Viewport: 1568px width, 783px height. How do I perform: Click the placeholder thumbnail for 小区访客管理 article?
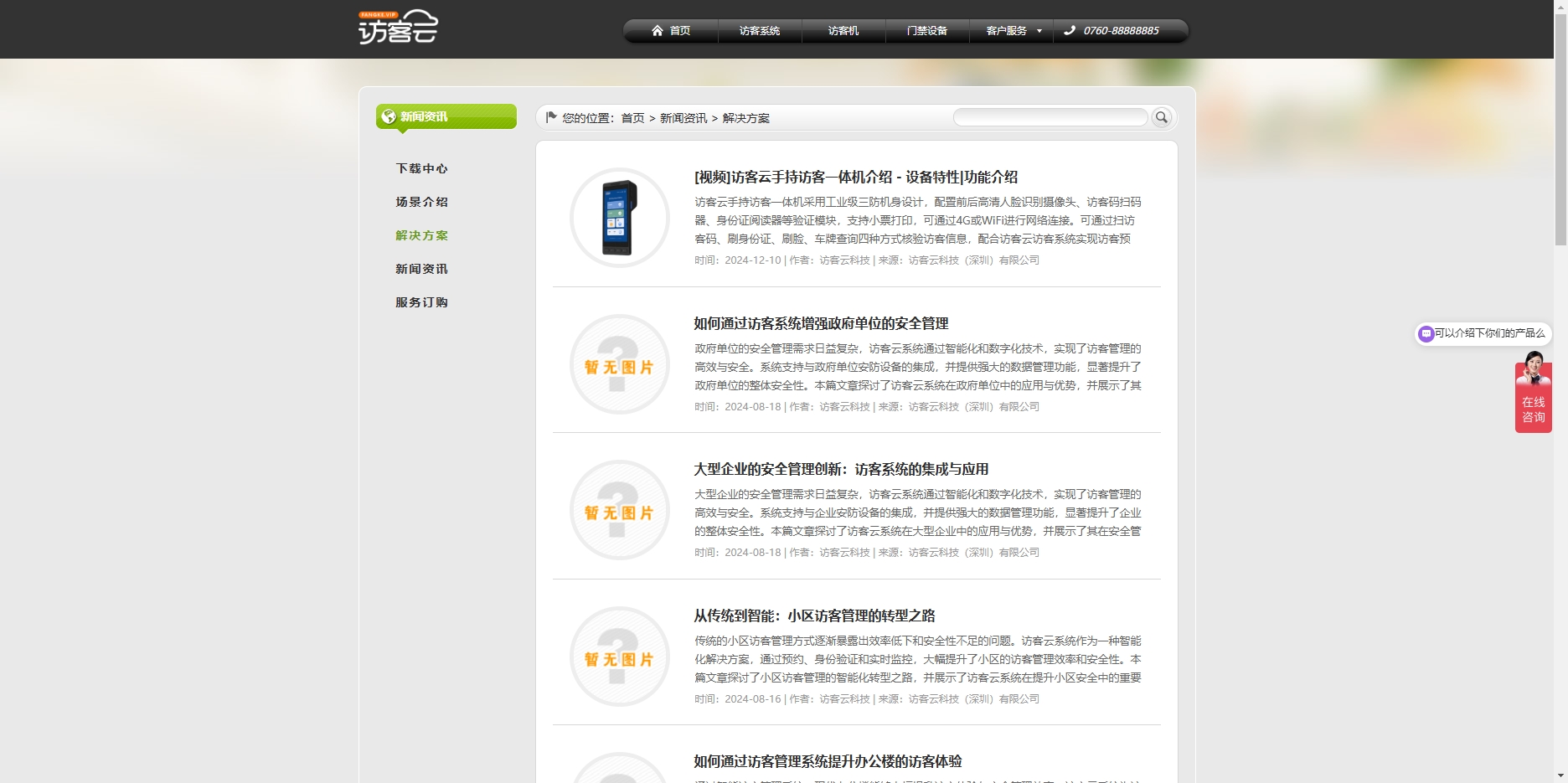(620, 657)
